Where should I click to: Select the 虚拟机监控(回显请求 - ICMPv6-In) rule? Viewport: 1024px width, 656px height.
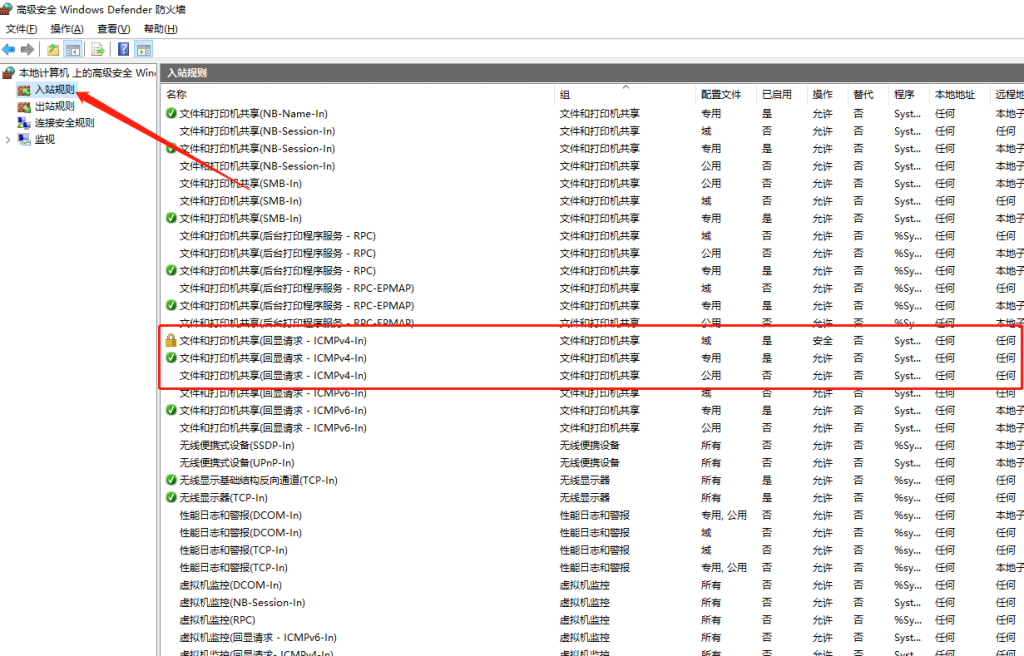click(x=258, y=638)
